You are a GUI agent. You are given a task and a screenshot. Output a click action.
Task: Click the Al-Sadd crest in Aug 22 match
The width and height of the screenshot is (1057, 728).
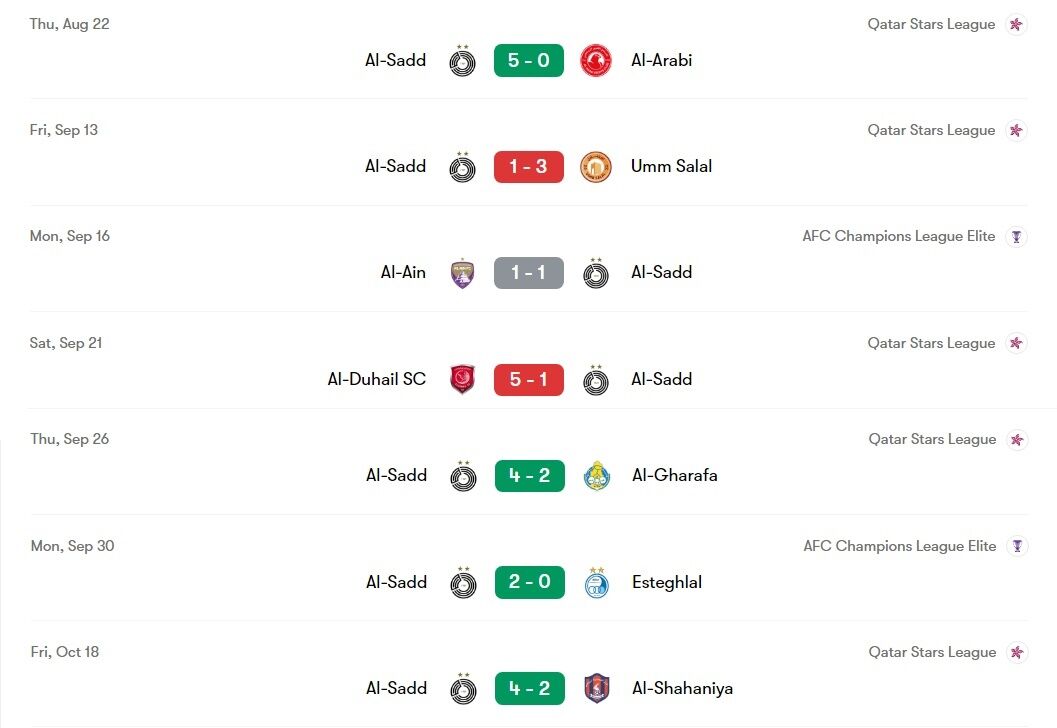point(462,61)
